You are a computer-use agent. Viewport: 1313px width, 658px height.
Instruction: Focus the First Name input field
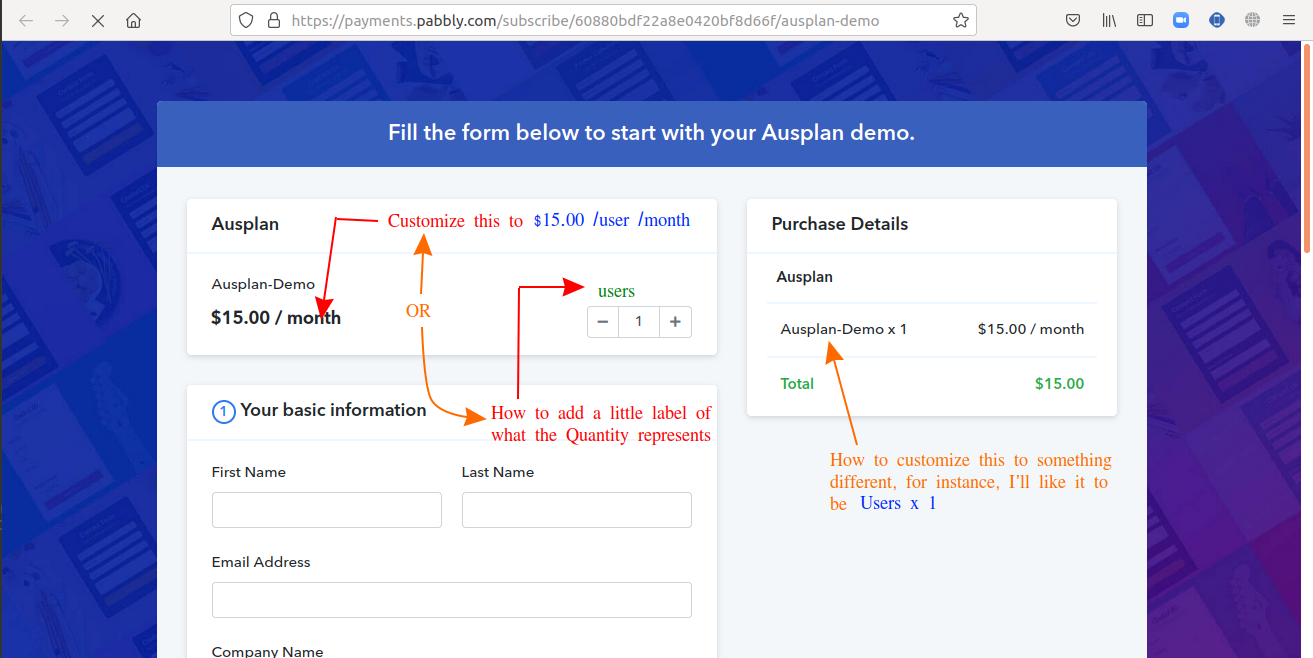[x=327, y=510]
